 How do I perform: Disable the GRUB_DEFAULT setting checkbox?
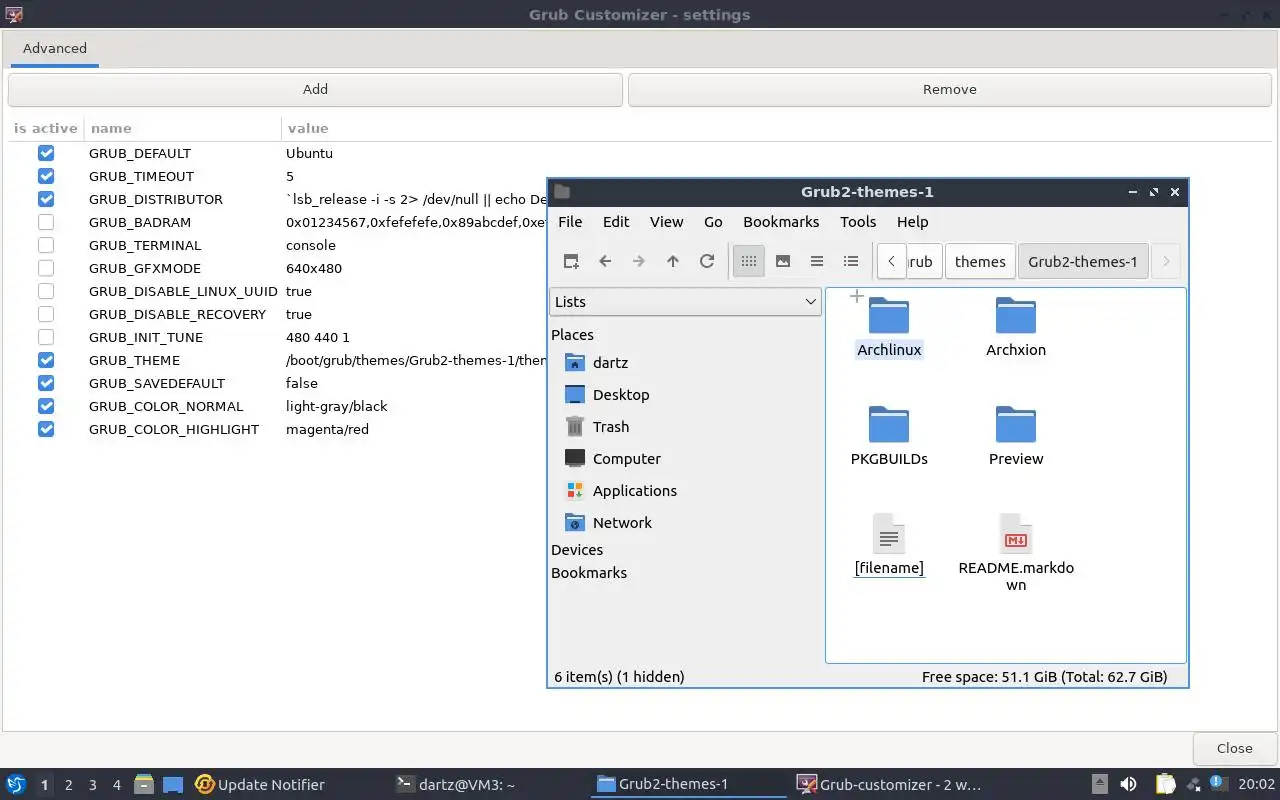46,153
